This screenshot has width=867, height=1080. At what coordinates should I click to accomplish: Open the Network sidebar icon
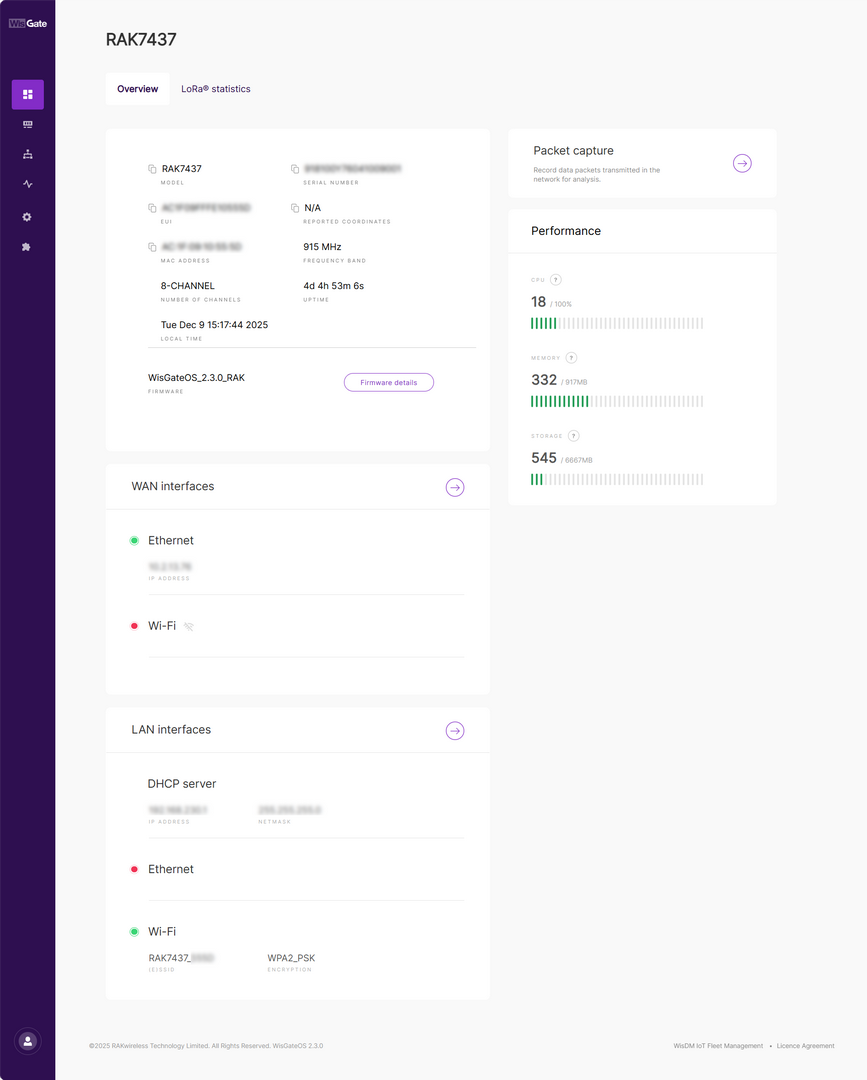click(x=28, y=155)
